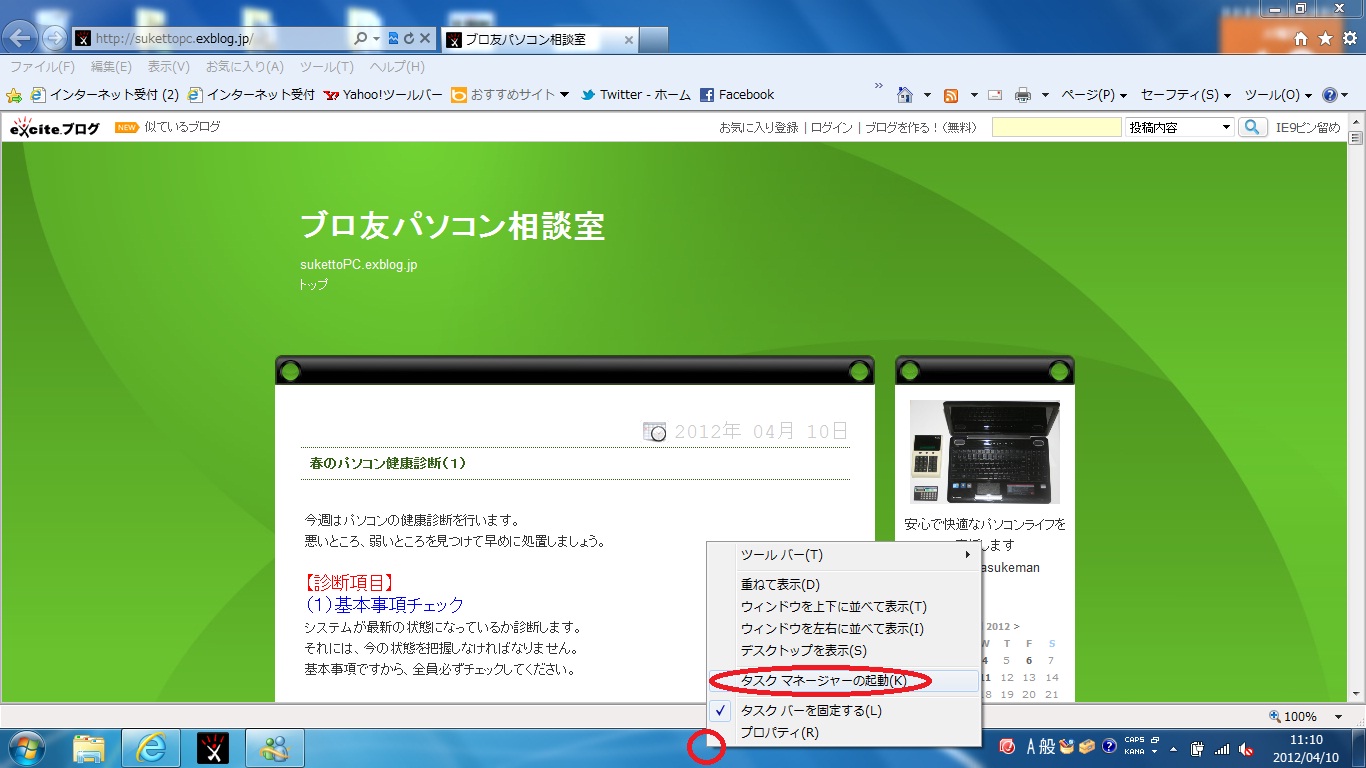Screen dimensions: 1366x768
Task: Go back with the browser Back arrow
Action: coord(22,38)
